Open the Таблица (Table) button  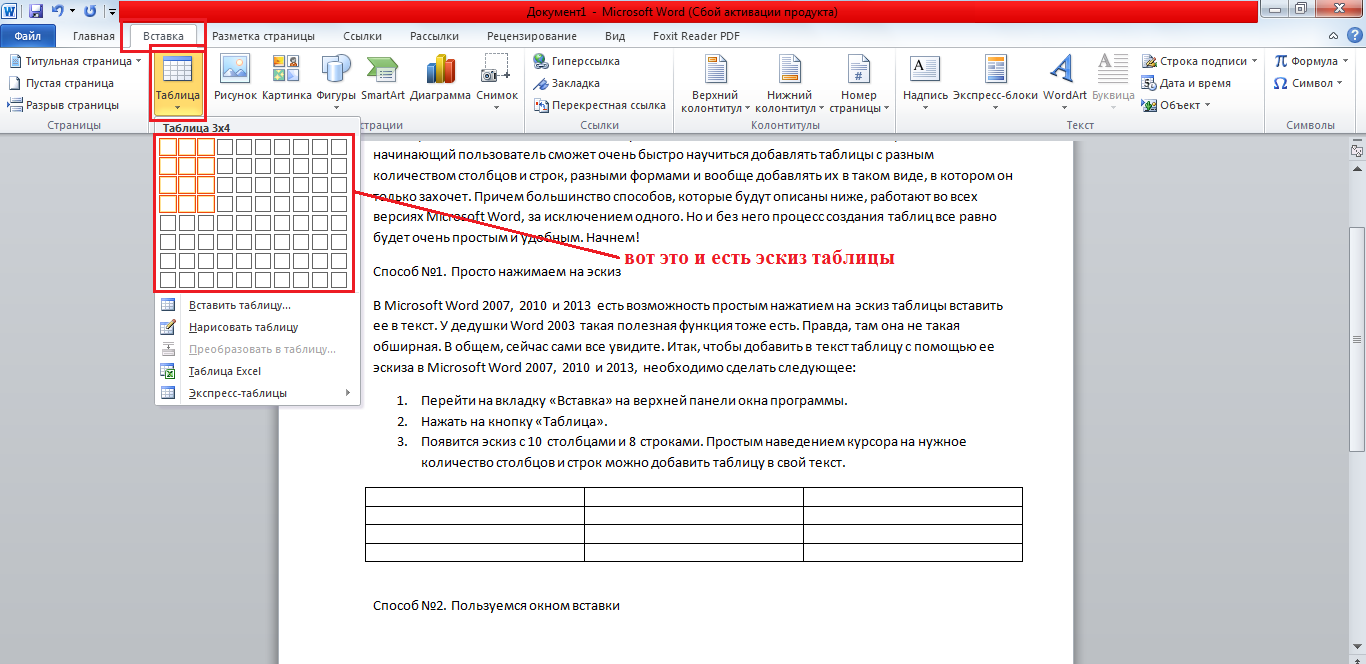(177, 81)
